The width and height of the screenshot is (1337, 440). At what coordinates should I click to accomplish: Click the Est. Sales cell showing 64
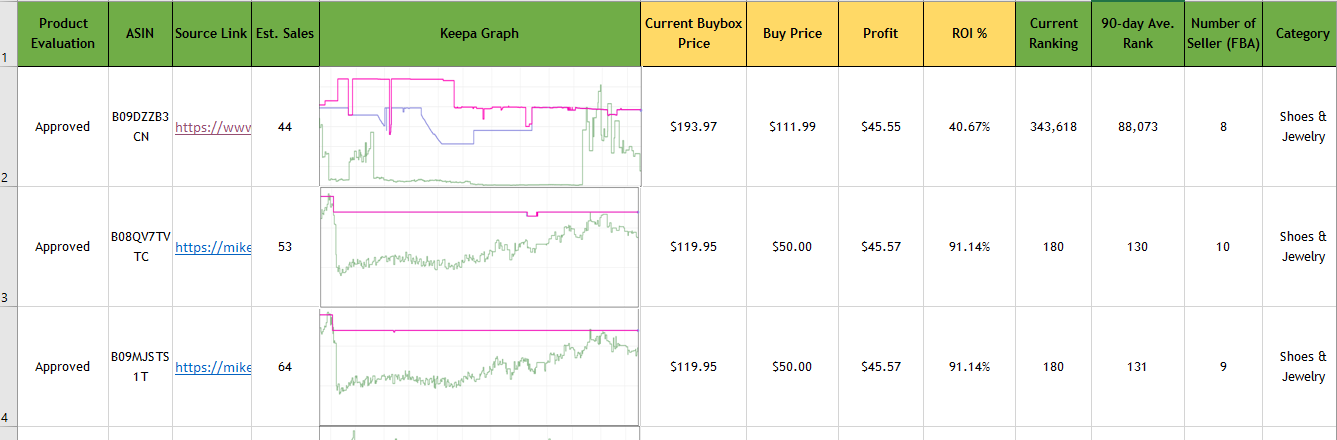pos(285,367)
